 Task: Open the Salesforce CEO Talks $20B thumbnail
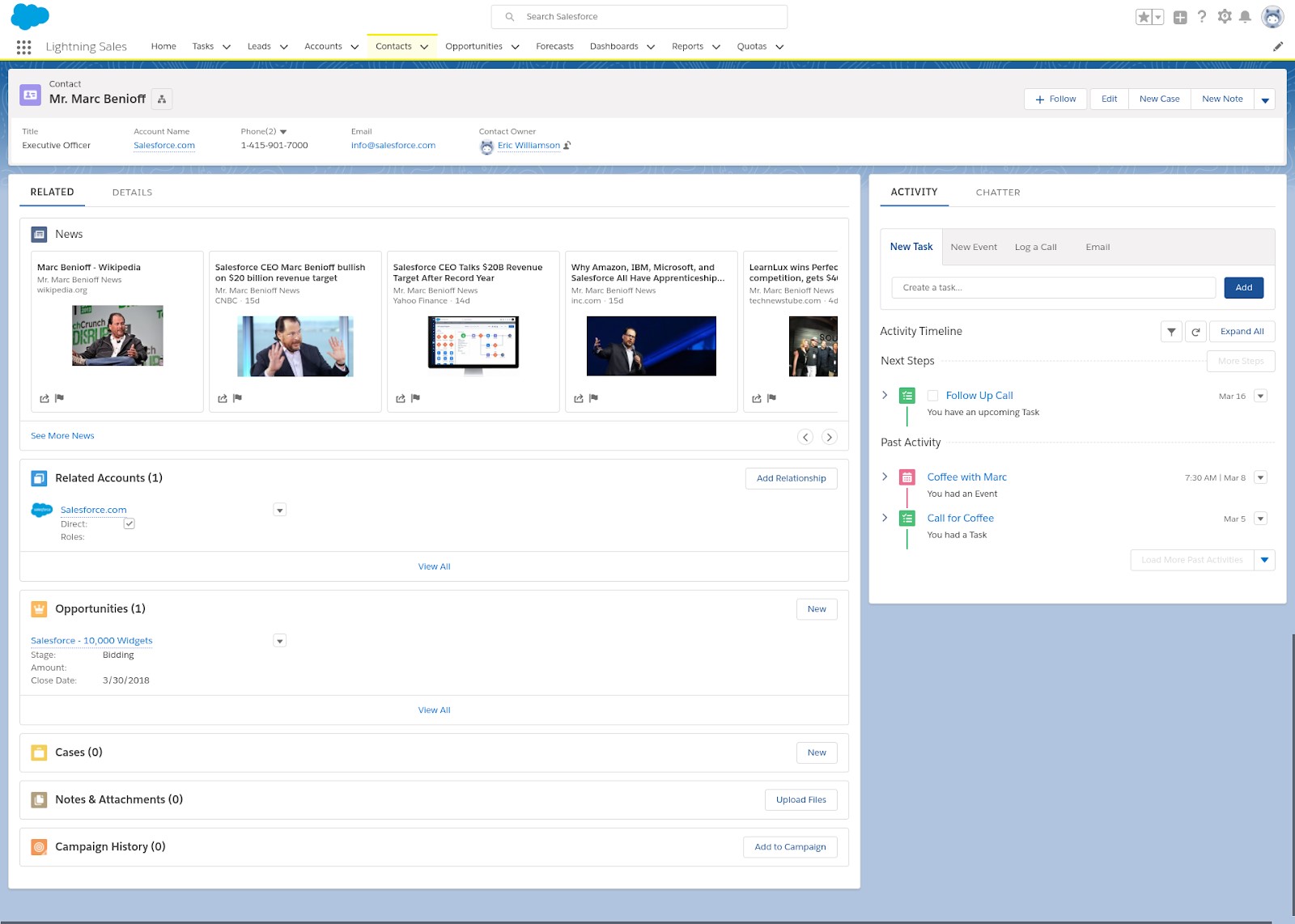click(x=473, y=345)
